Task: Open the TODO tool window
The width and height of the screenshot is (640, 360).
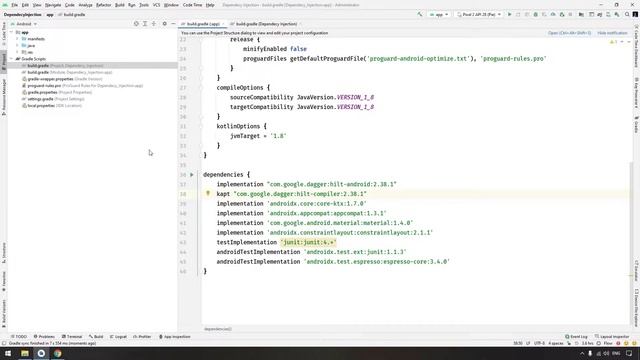Action: (x=19, y=337)
